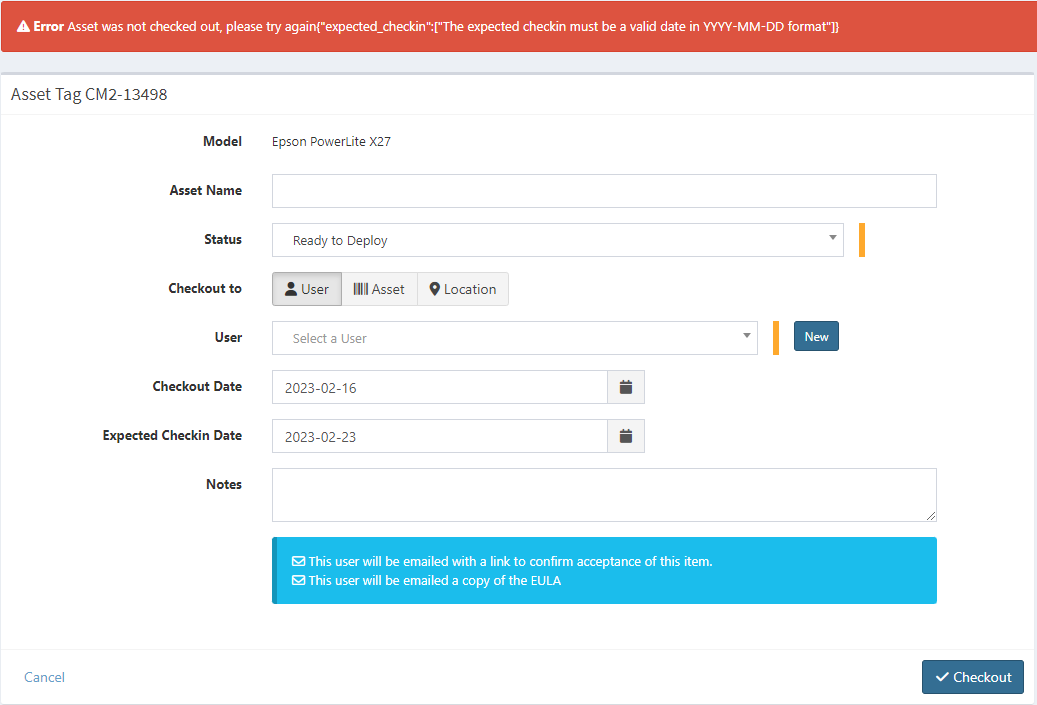This screenshot has width=1037, height=705.
Task: Keep checkout target set to User
Action: 306,289
